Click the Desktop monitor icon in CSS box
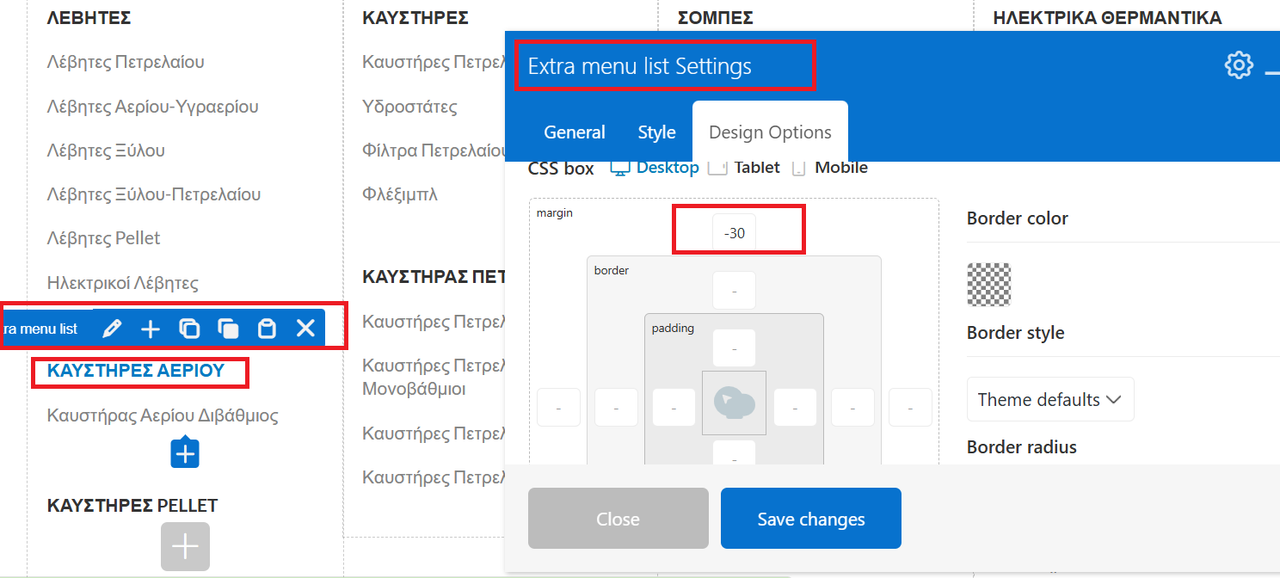1280x578 pixels. click(620, 168)
